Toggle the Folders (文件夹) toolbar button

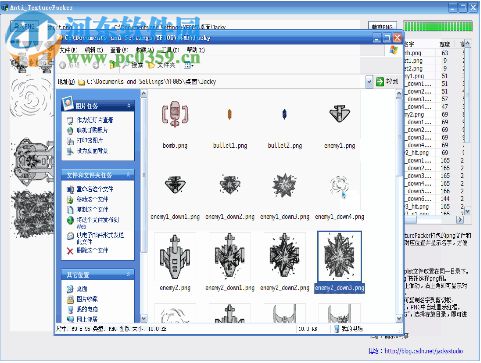(x=161, y=66)
